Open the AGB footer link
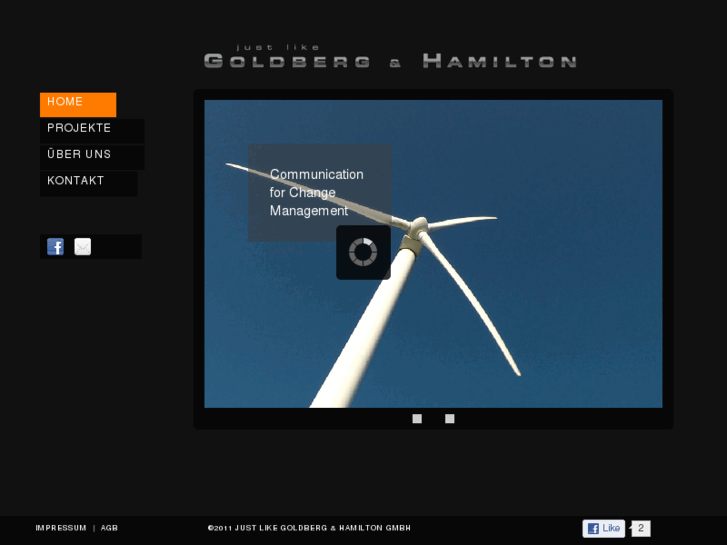The height and width of the screenshot is (545, 727). (109, 528)
